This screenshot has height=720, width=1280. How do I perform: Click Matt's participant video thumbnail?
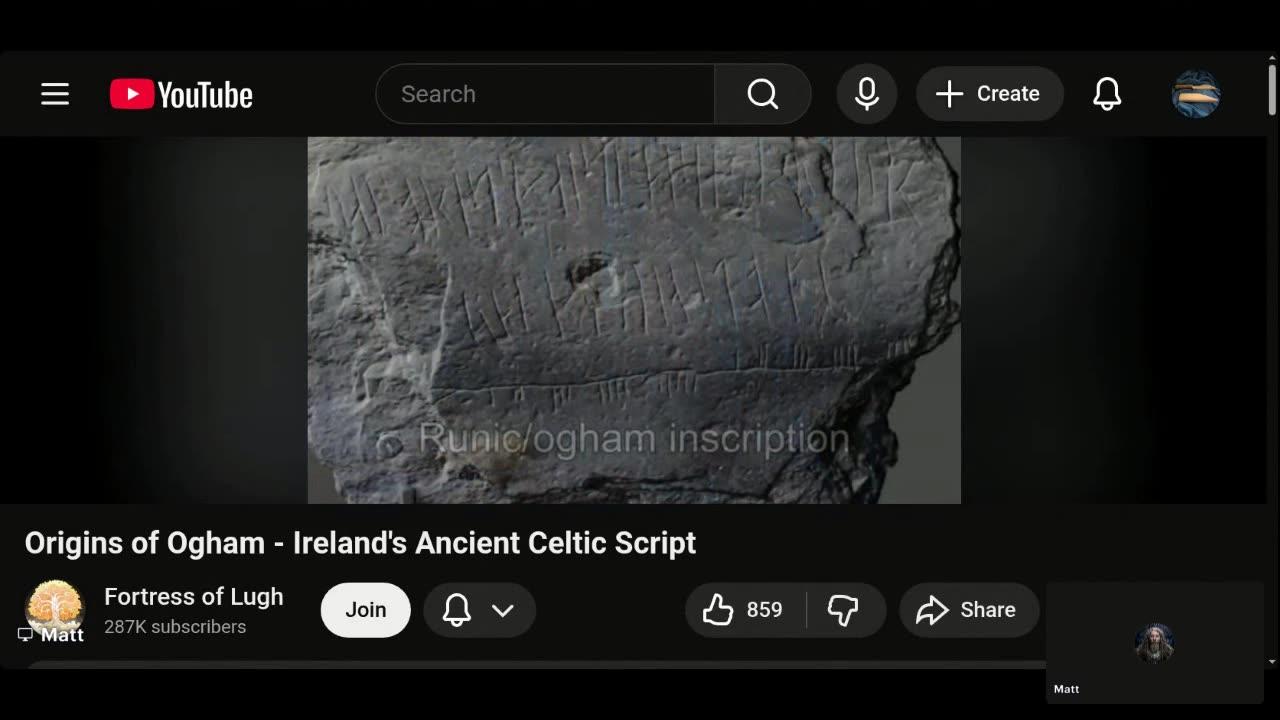[x=1155, y=643]
